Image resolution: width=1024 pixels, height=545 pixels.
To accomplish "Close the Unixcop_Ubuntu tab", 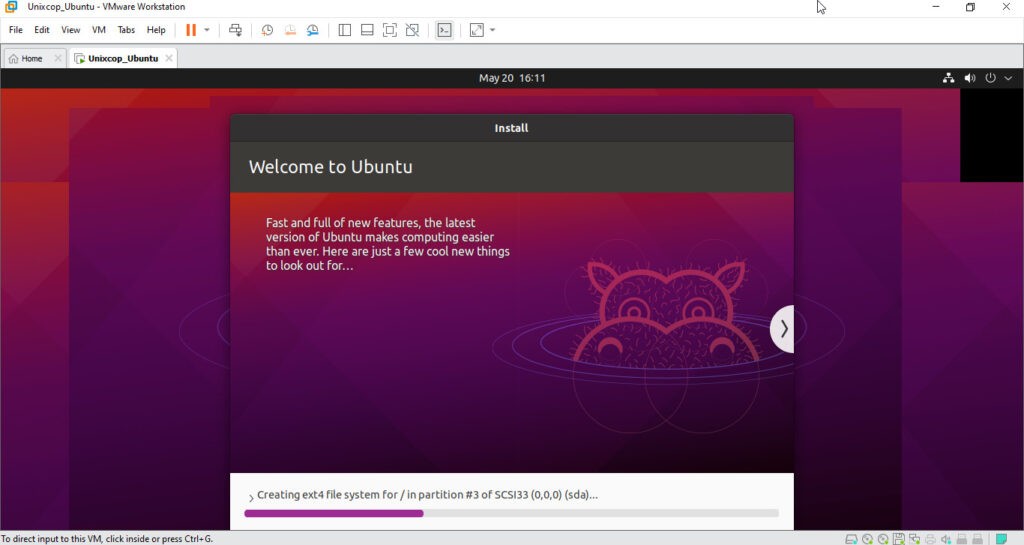I will point(168,59).
